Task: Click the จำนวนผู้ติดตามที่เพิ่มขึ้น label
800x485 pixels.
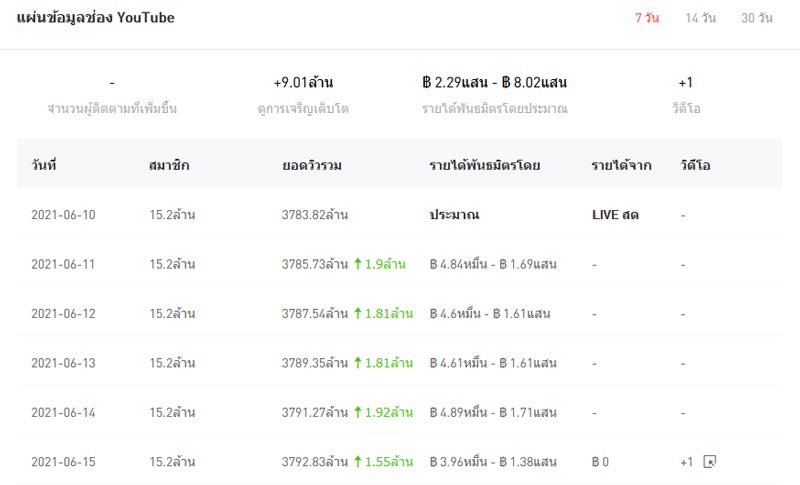Action: click(112, 109)
